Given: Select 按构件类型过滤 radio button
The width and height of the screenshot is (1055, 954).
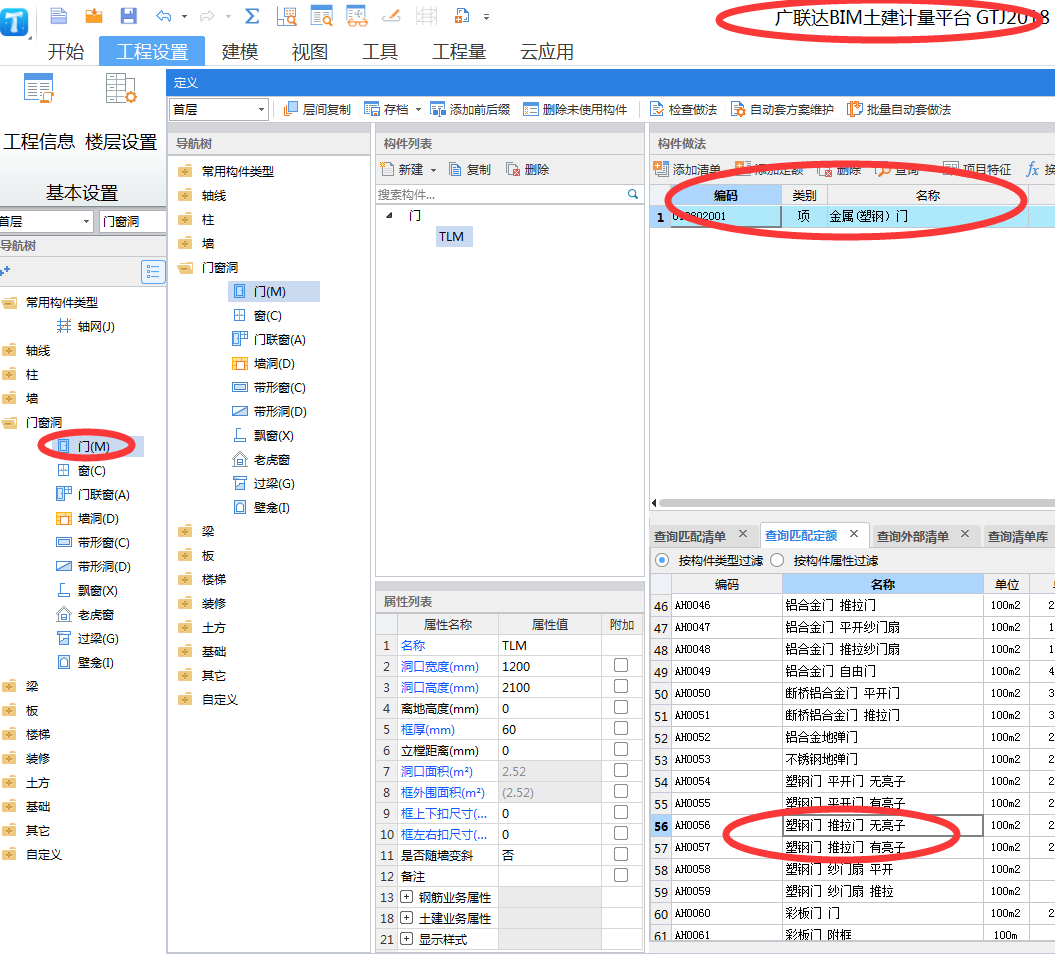Looking at the screenshot, I should point(663,560).
